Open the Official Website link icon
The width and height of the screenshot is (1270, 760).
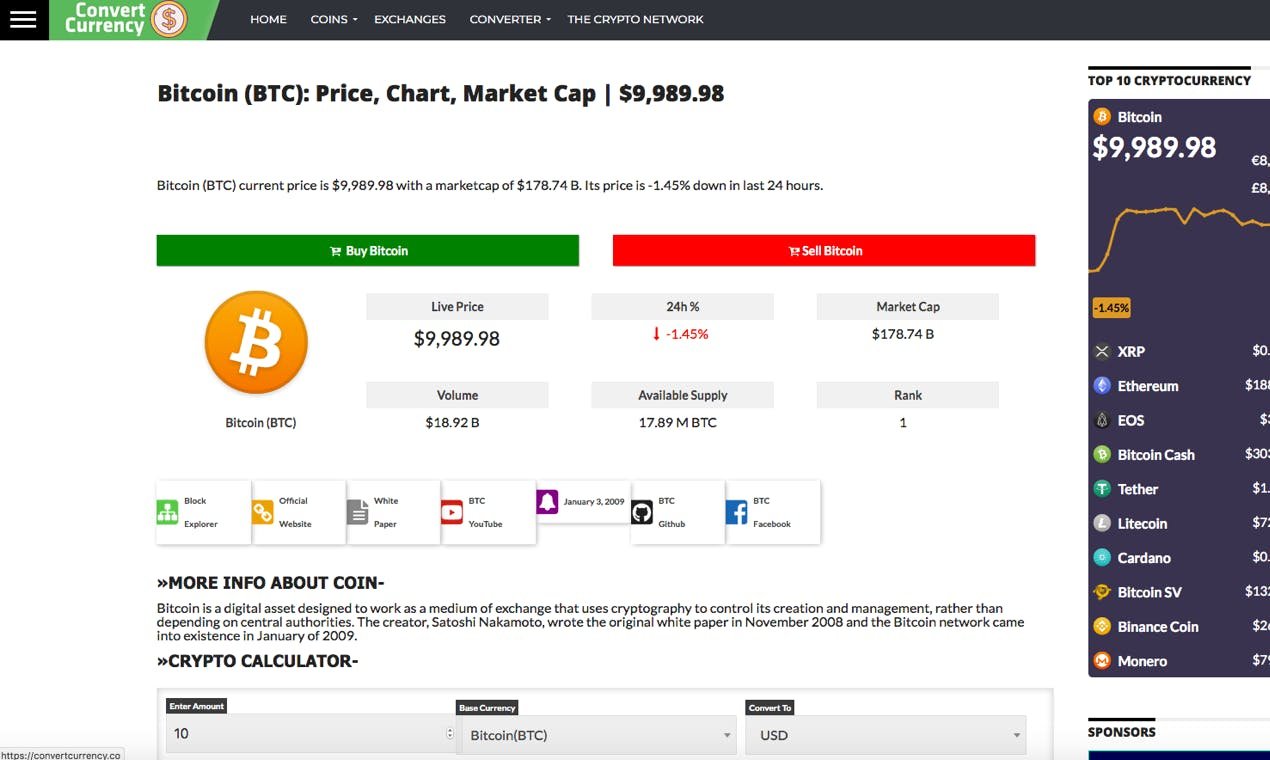(262, 513)
